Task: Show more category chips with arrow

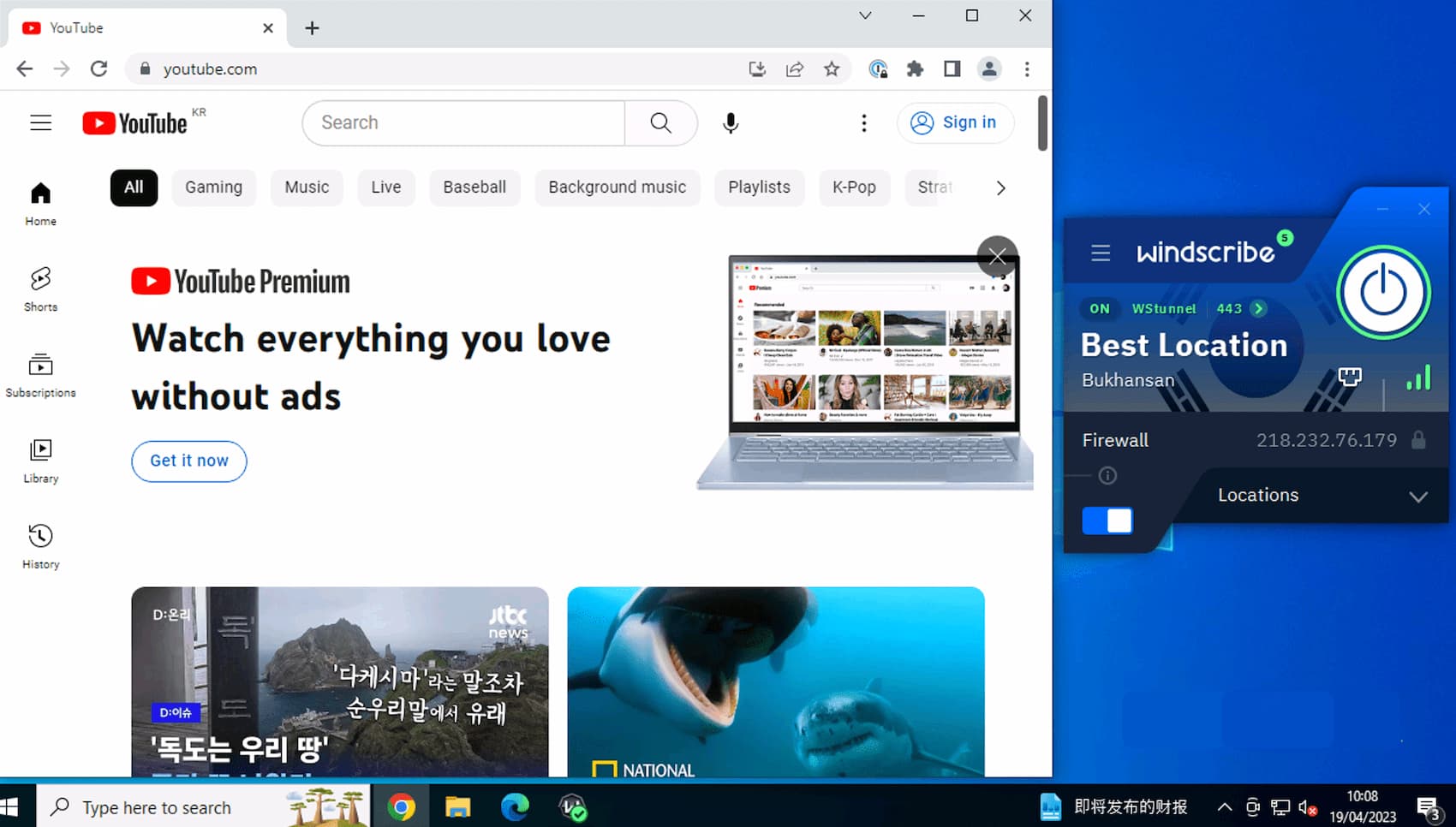Action: pos(1000,187)
